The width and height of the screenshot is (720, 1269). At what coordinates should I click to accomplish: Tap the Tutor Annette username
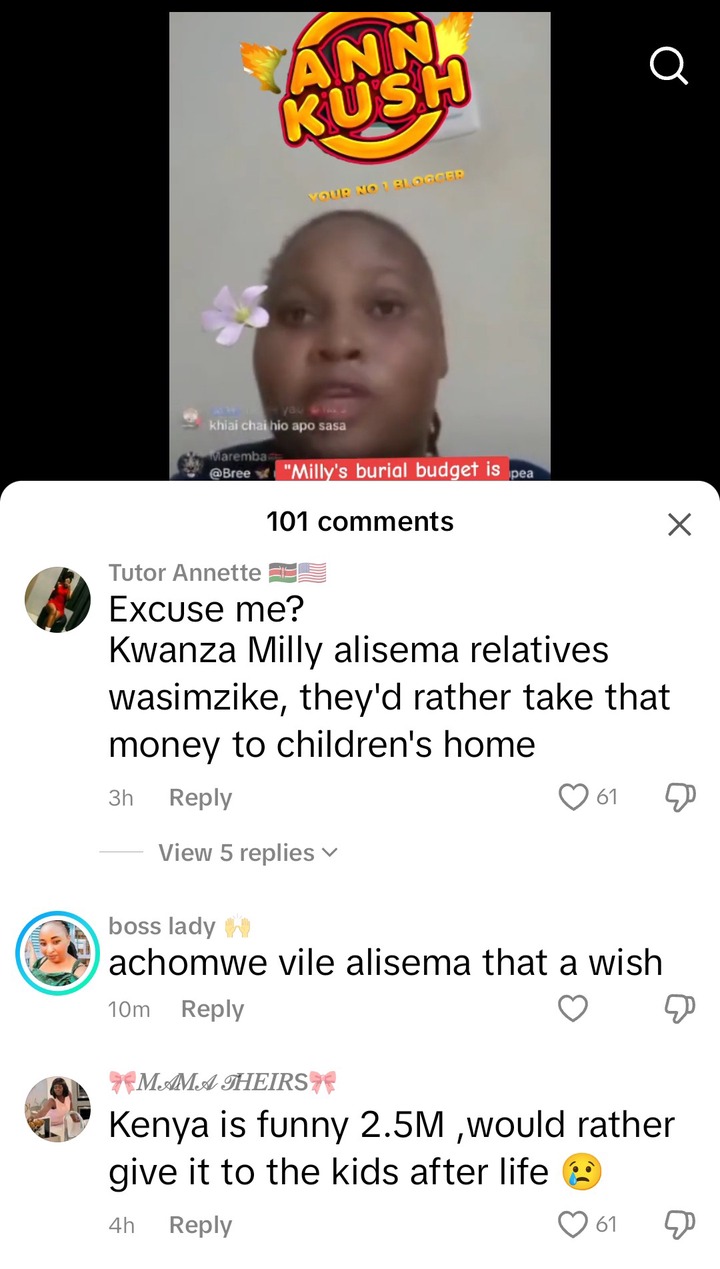(184, 572)
